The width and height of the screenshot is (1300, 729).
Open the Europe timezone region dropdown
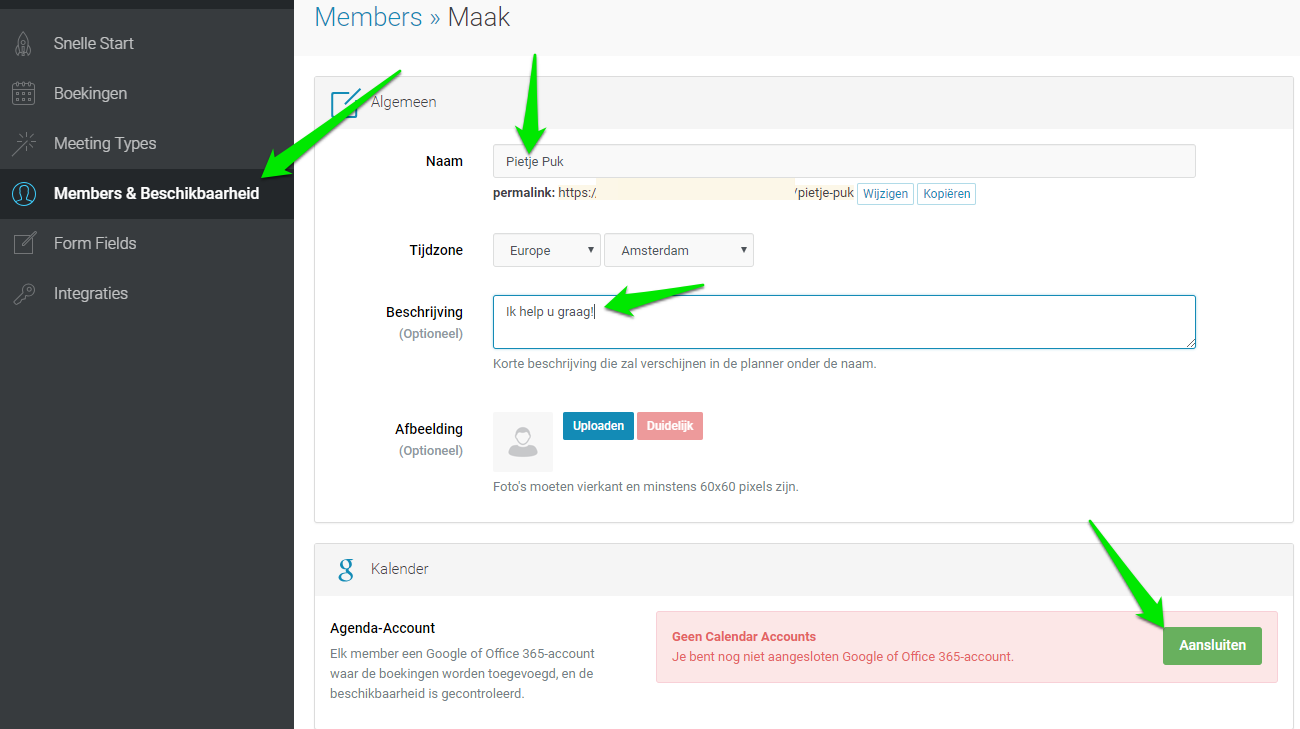point(546,251)
